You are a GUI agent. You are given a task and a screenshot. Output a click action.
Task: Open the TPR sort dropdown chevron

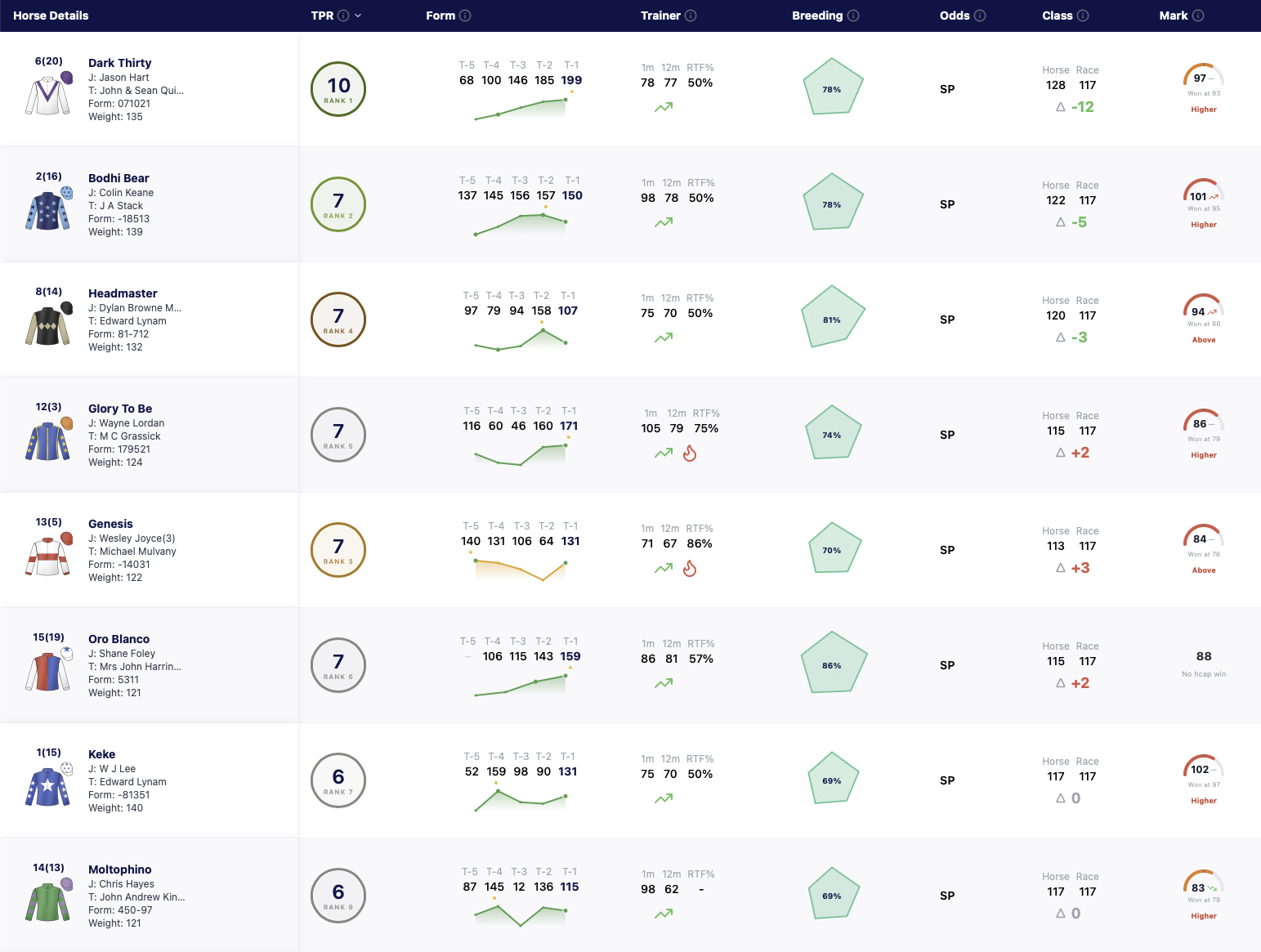pyautogui.click(x=358, y=16)
